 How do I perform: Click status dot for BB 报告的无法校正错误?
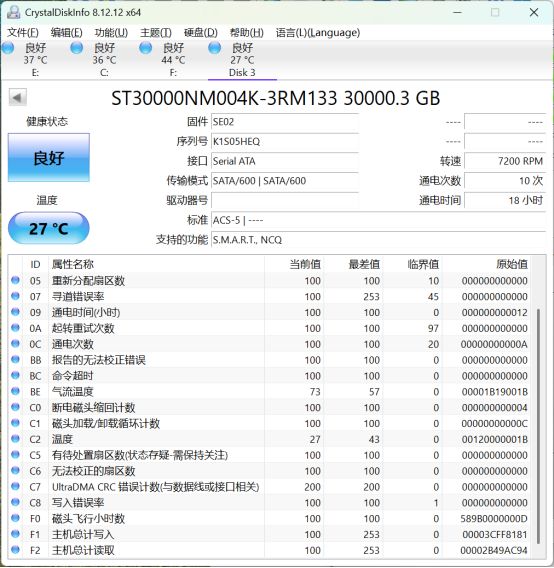(x=15, y=359)
